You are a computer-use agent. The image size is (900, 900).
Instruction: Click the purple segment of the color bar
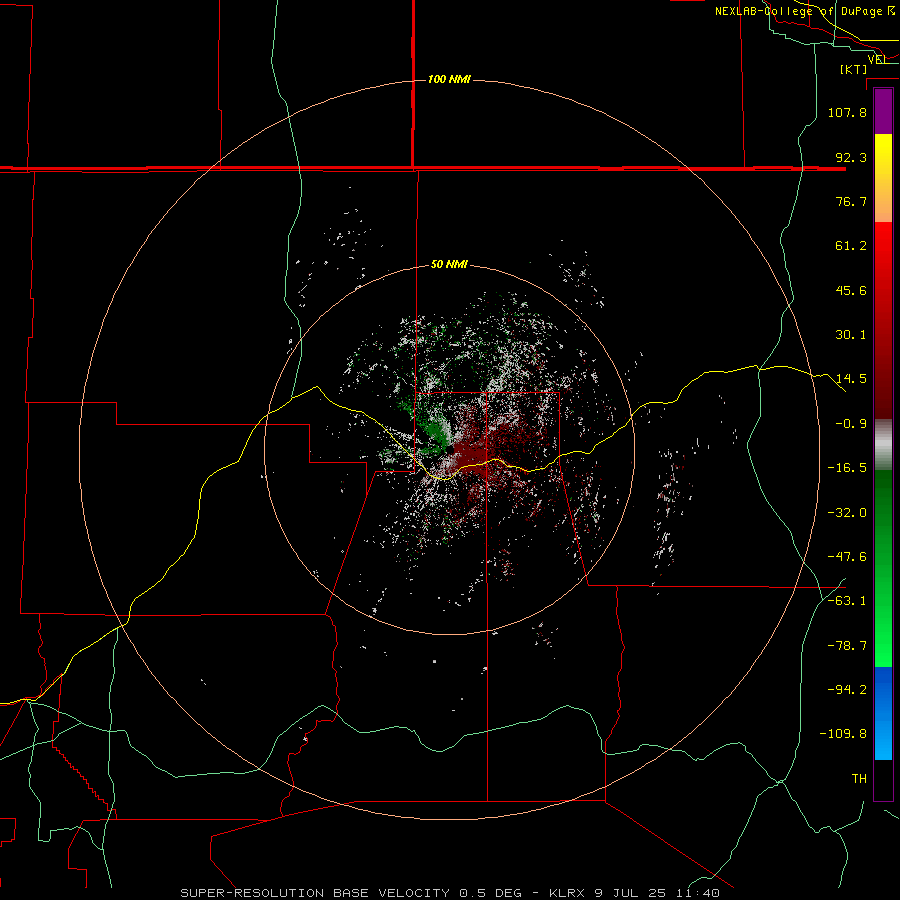click(x=883, y=111)
